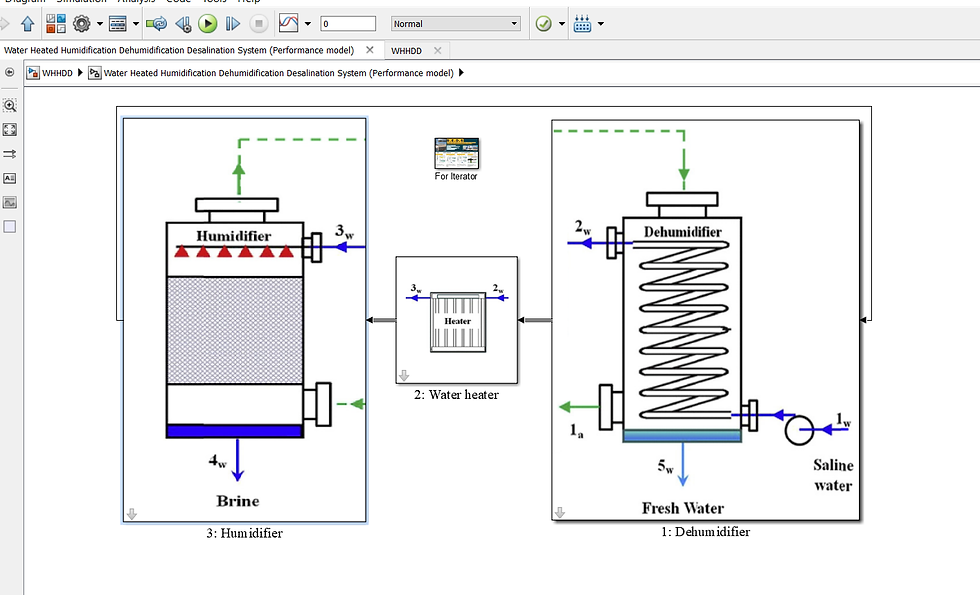Expand the Build Model dropdown arrow

[601, 24]
